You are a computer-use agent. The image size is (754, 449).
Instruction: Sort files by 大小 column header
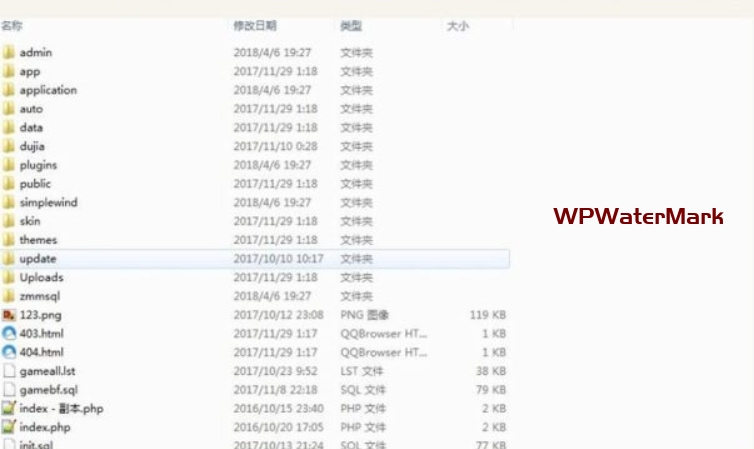pos(457,26)
